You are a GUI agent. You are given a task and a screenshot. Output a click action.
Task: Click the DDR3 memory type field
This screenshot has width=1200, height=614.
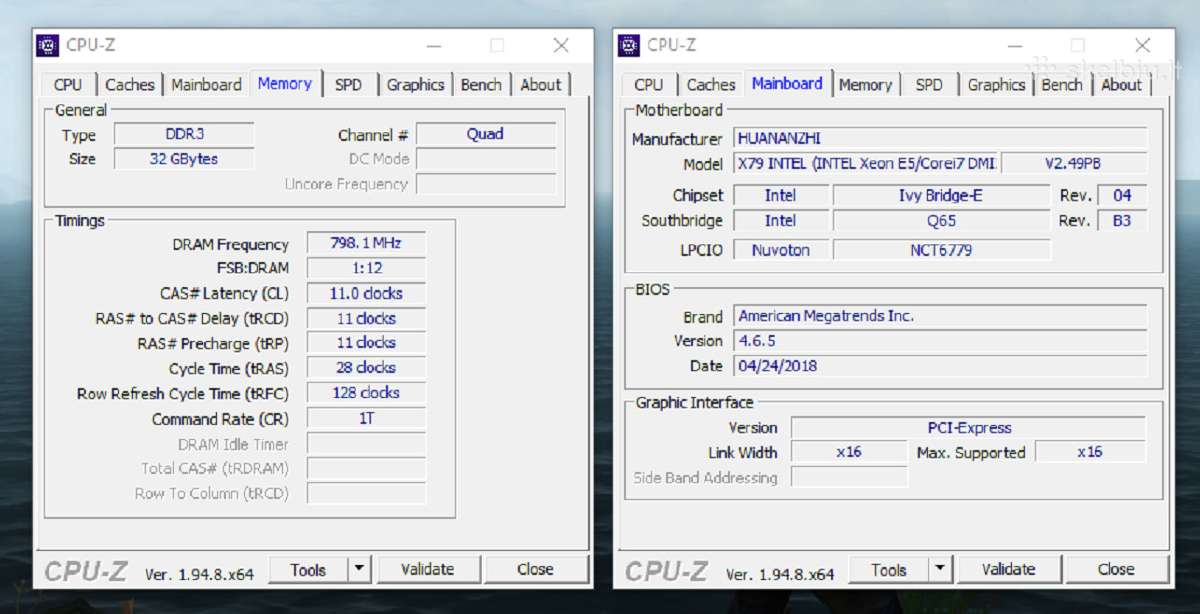(184, 134)
